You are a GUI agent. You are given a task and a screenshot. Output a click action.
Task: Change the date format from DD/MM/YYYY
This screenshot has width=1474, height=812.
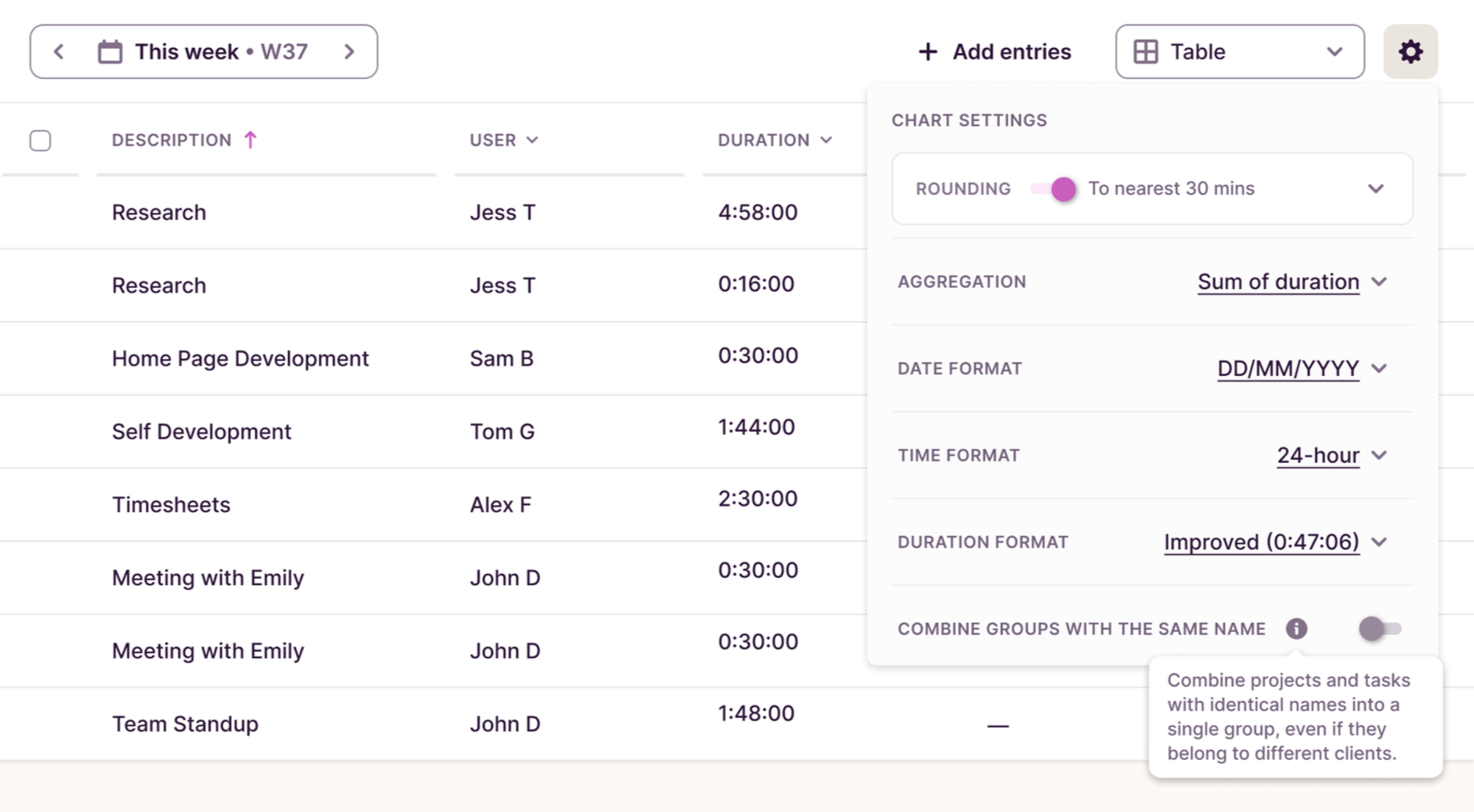(x=1288, y=368)
